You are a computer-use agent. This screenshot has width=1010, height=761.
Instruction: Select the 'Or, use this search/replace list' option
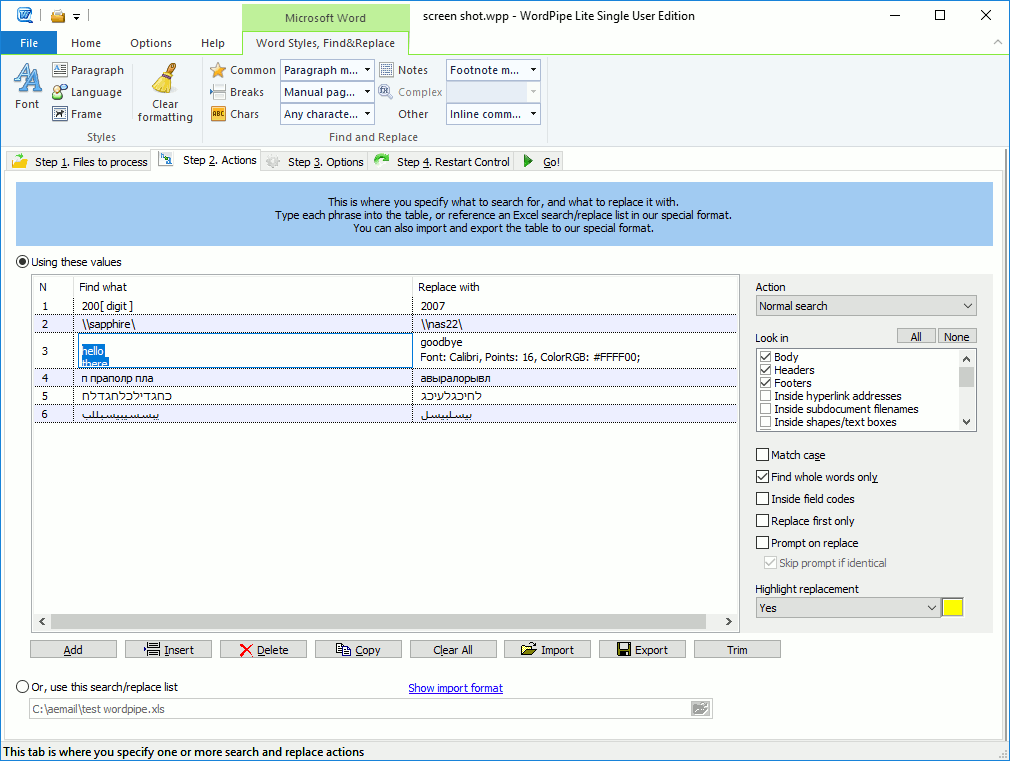[x=22, y=685]
